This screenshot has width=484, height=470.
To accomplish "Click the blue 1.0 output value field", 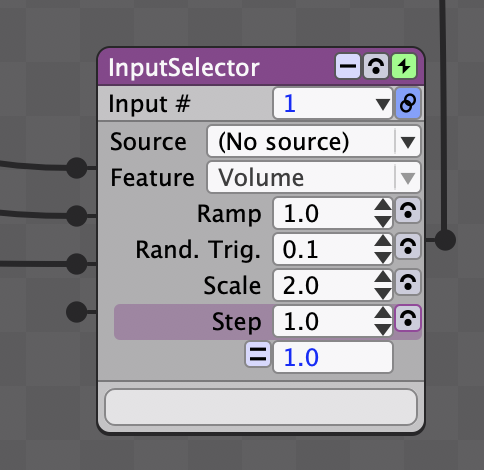I will pos(333,357).
